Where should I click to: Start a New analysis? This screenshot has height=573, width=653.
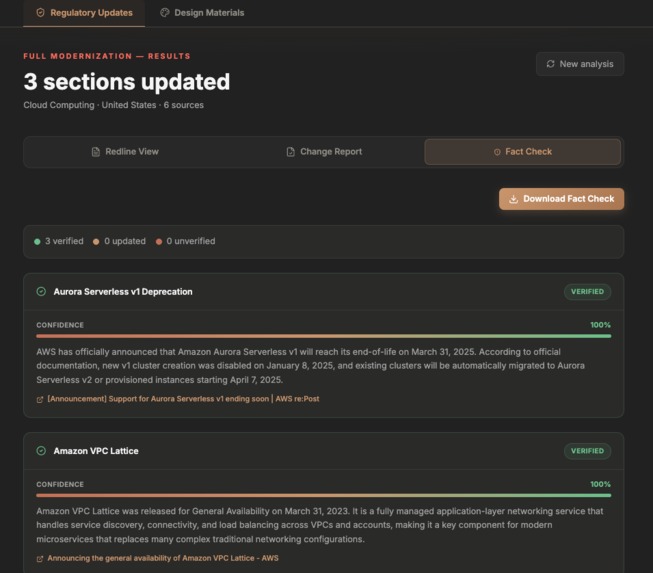click(x=580, y=64)
